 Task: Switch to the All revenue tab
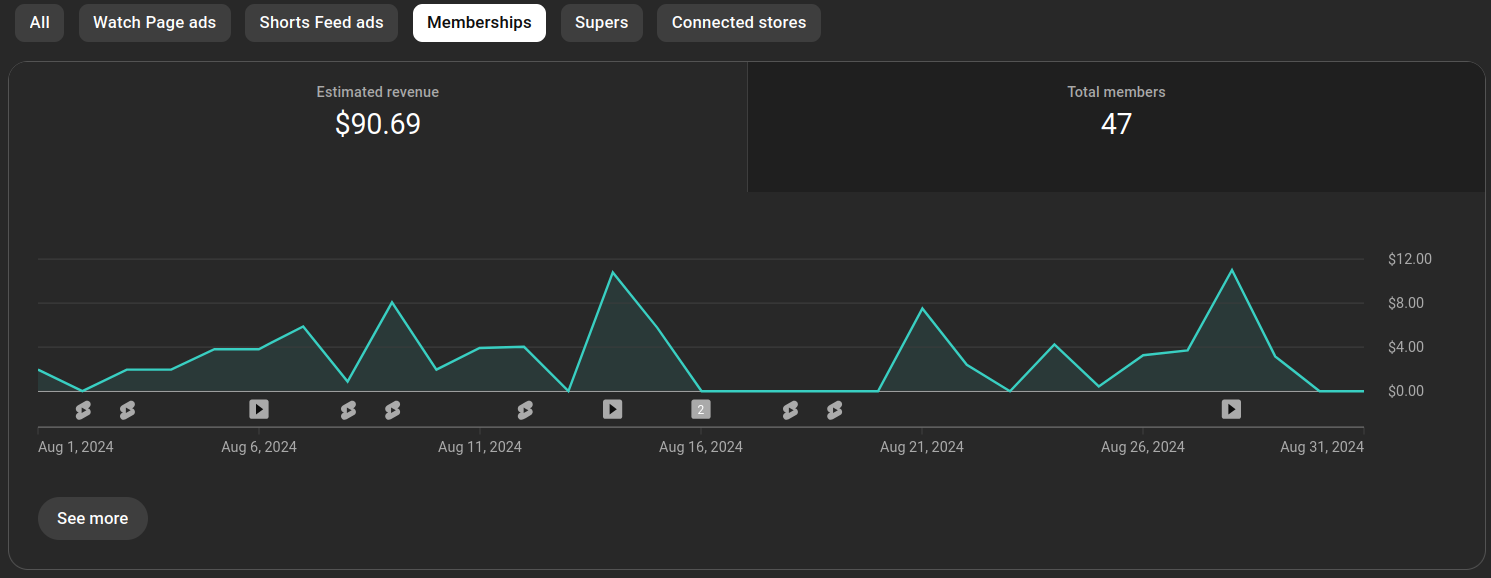tap(39, 23)
